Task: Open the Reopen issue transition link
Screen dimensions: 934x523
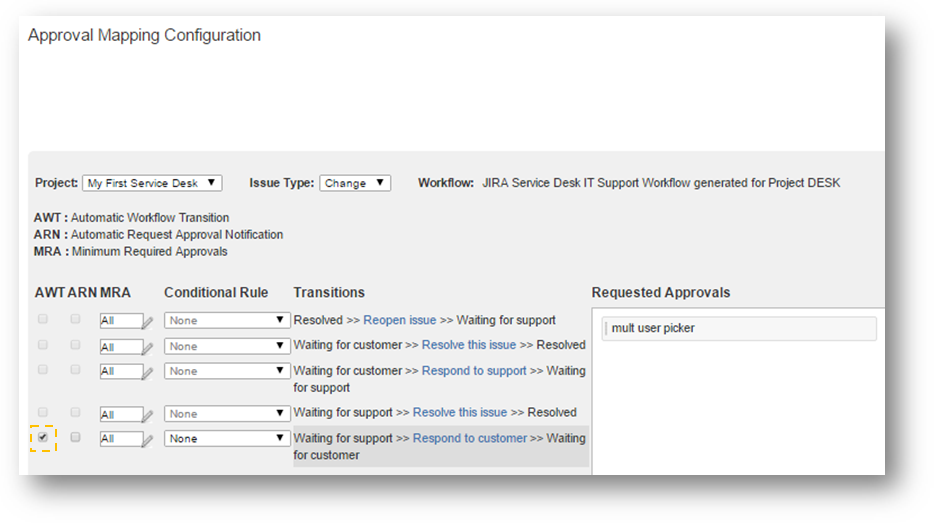Action: coord(399,320)
